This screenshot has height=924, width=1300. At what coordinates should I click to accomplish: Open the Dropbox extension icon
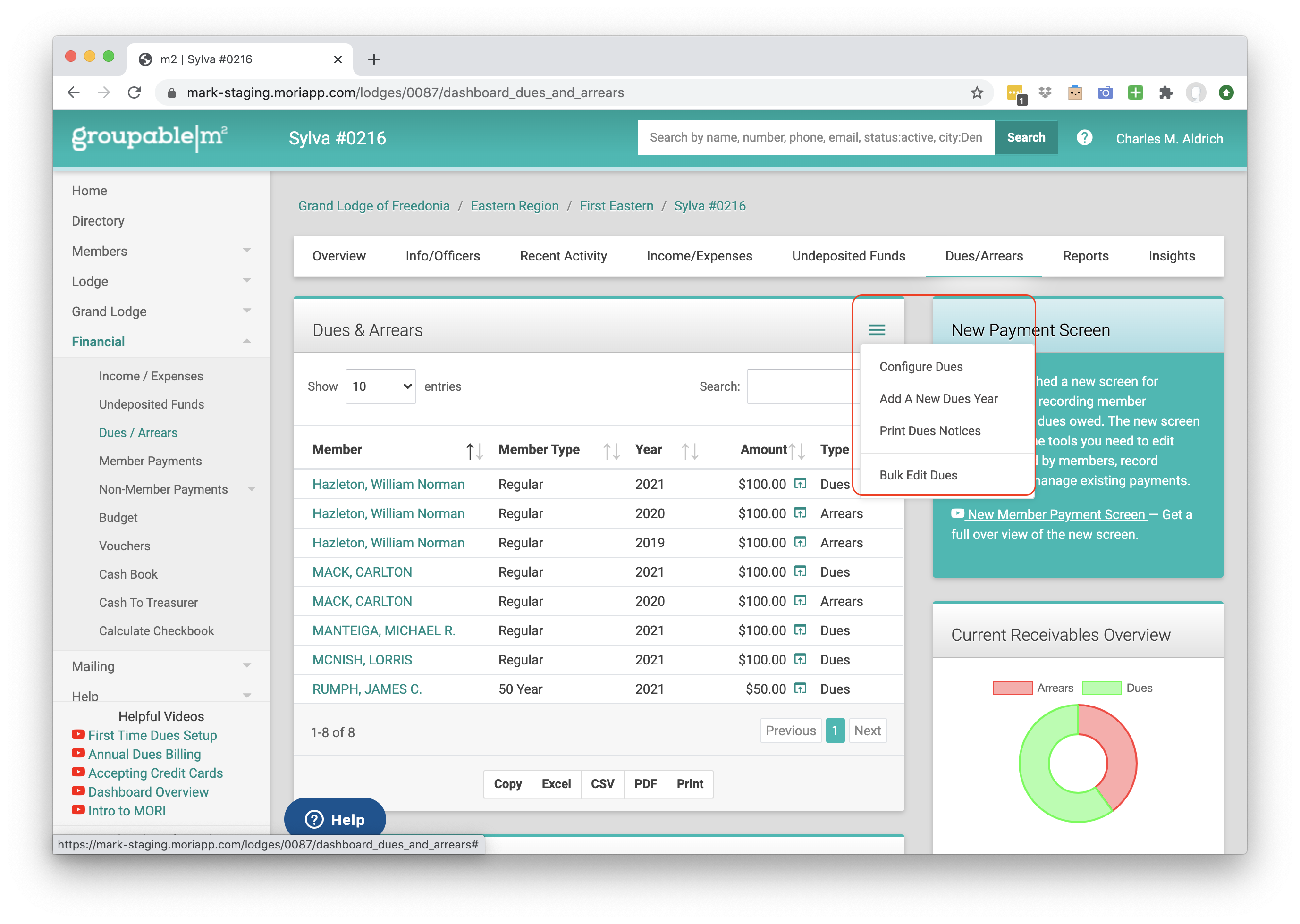[x=1045, y=92]
